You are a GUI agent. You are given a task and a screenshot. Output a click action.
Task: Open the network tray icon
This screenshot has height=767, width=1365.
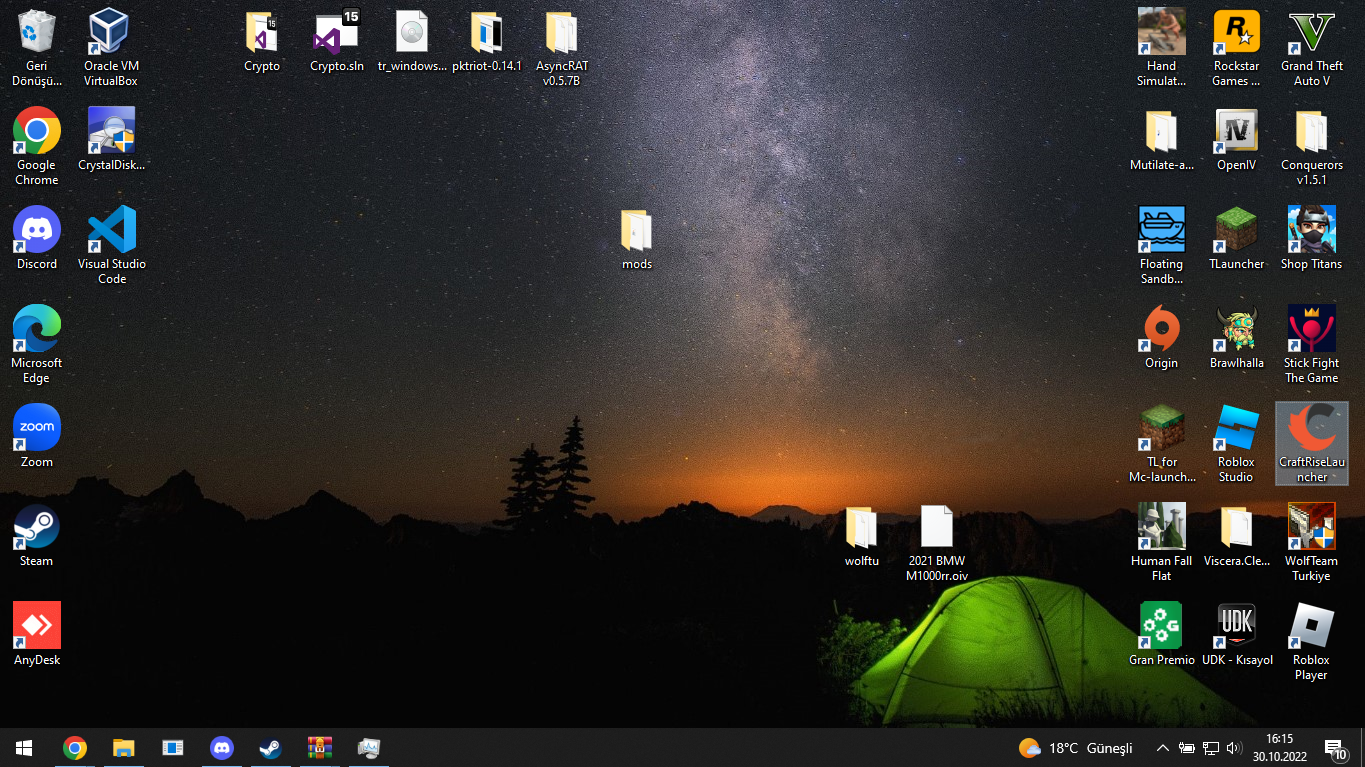(1210, 748)
